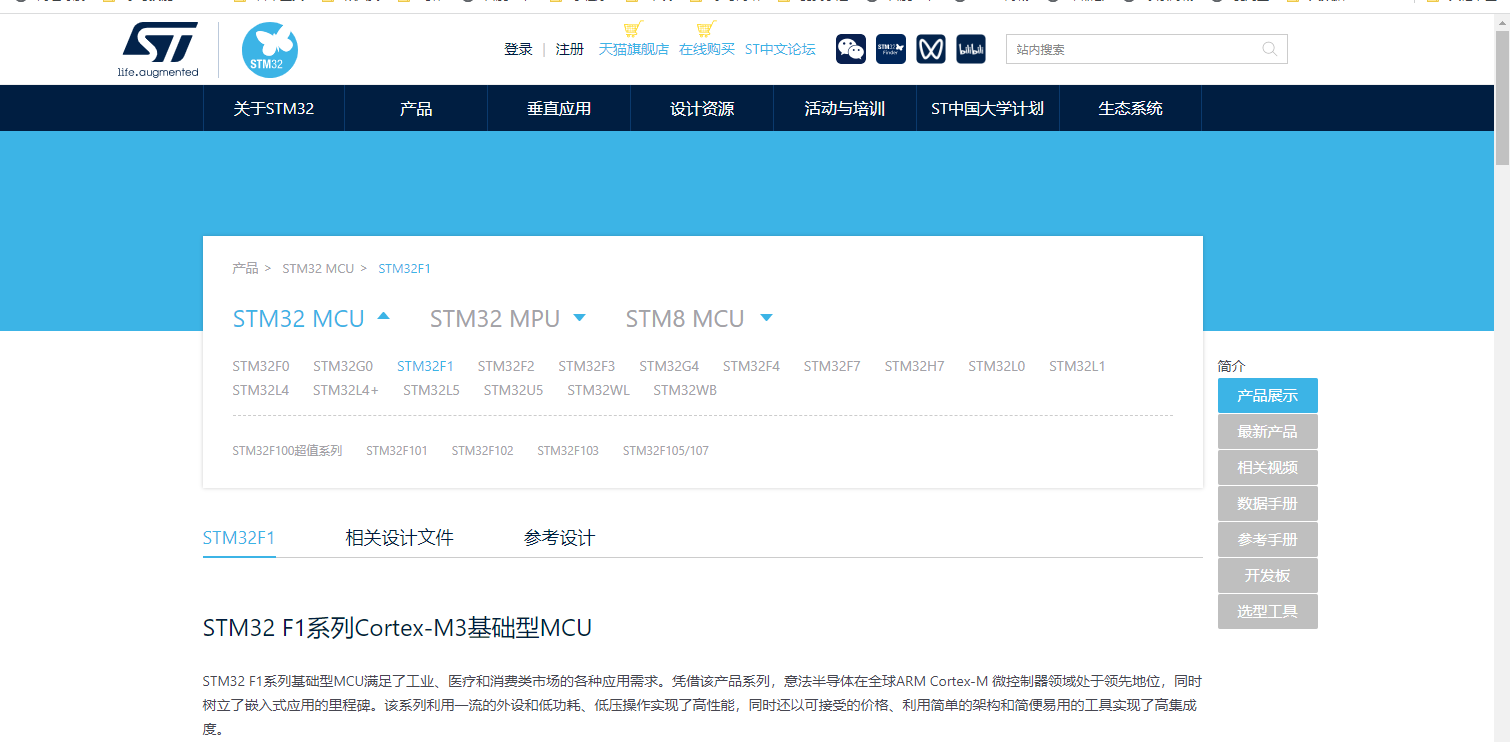Image resolution: width=1510 pixels, height=742 pixels.
Task: Select the STM32WL series
Action: (598, 390)
